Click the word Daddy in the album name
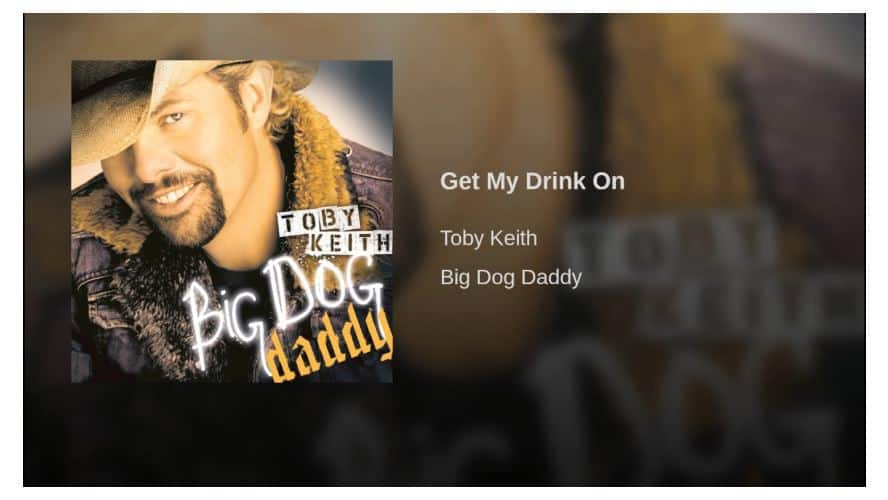Viewport: 888px width, 500px height. pos(551,277)
